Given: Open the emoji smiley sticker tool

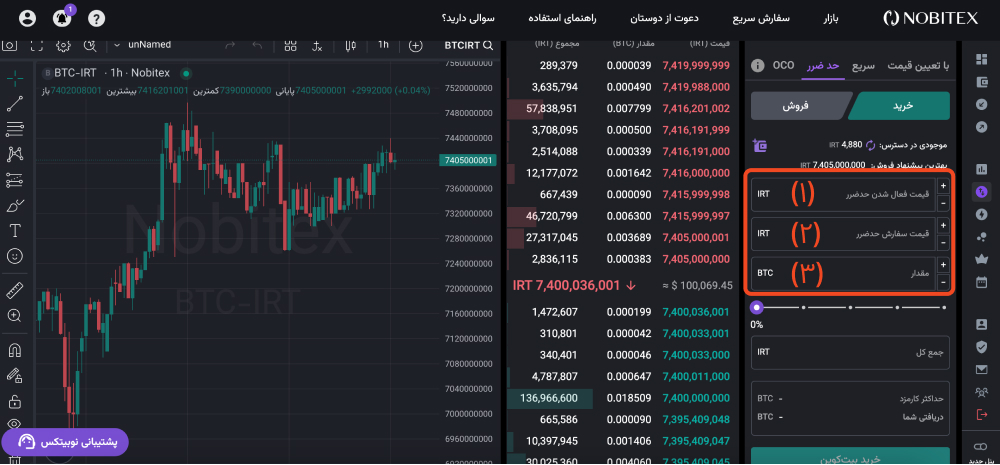Looking at the screenshot, I should (15, 256).
